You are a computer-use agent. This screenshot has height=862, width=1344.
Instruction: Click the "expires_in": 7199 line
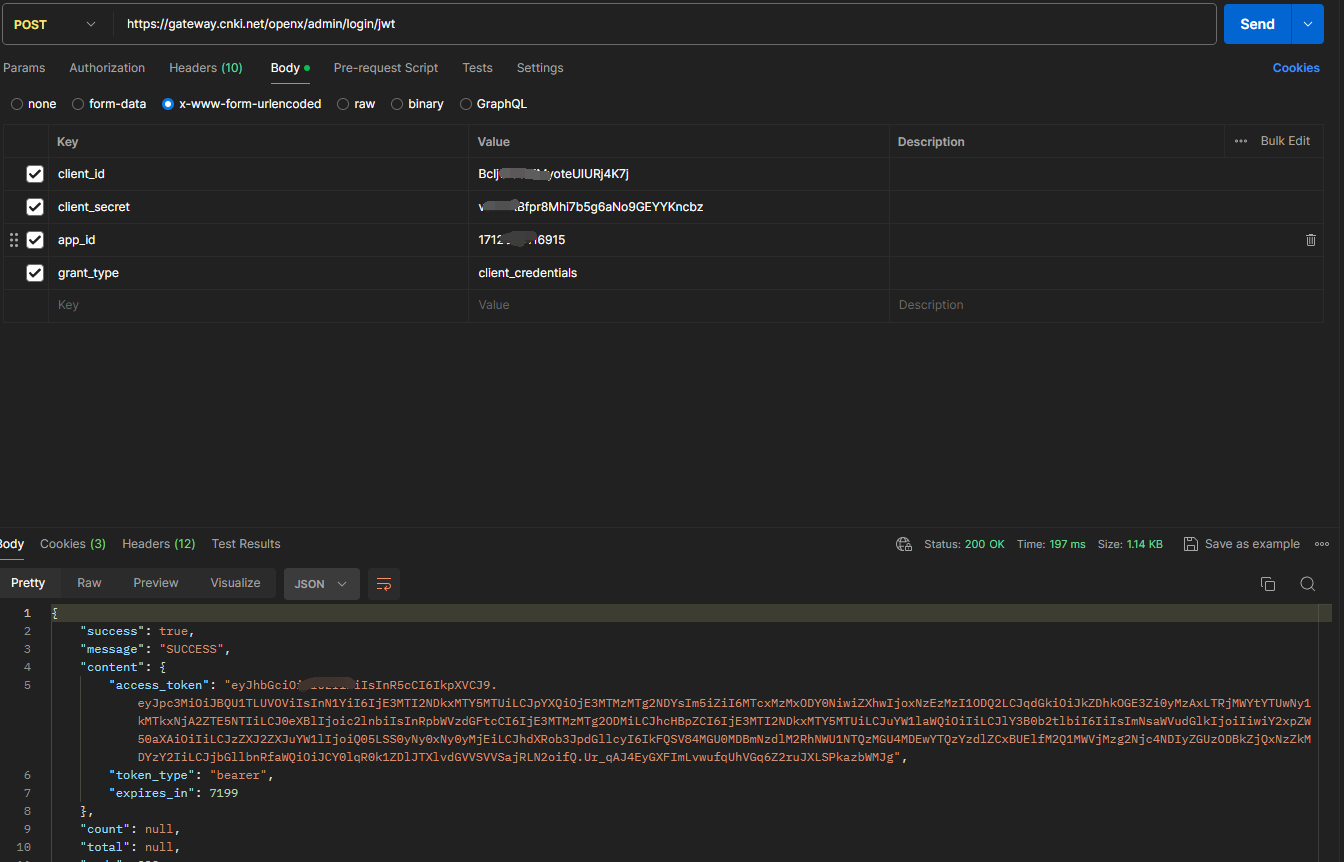[173, 793]
